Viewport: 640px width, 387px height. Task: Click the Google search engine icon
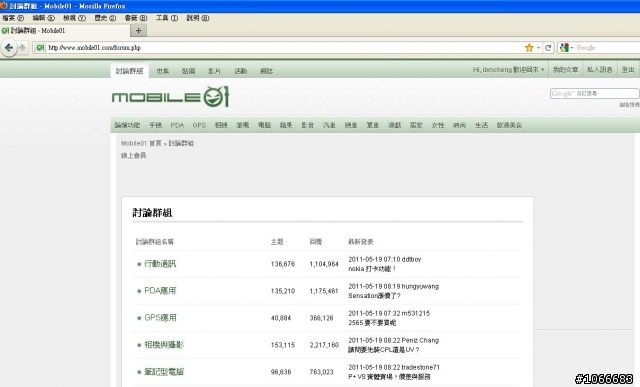coord(564,48)
